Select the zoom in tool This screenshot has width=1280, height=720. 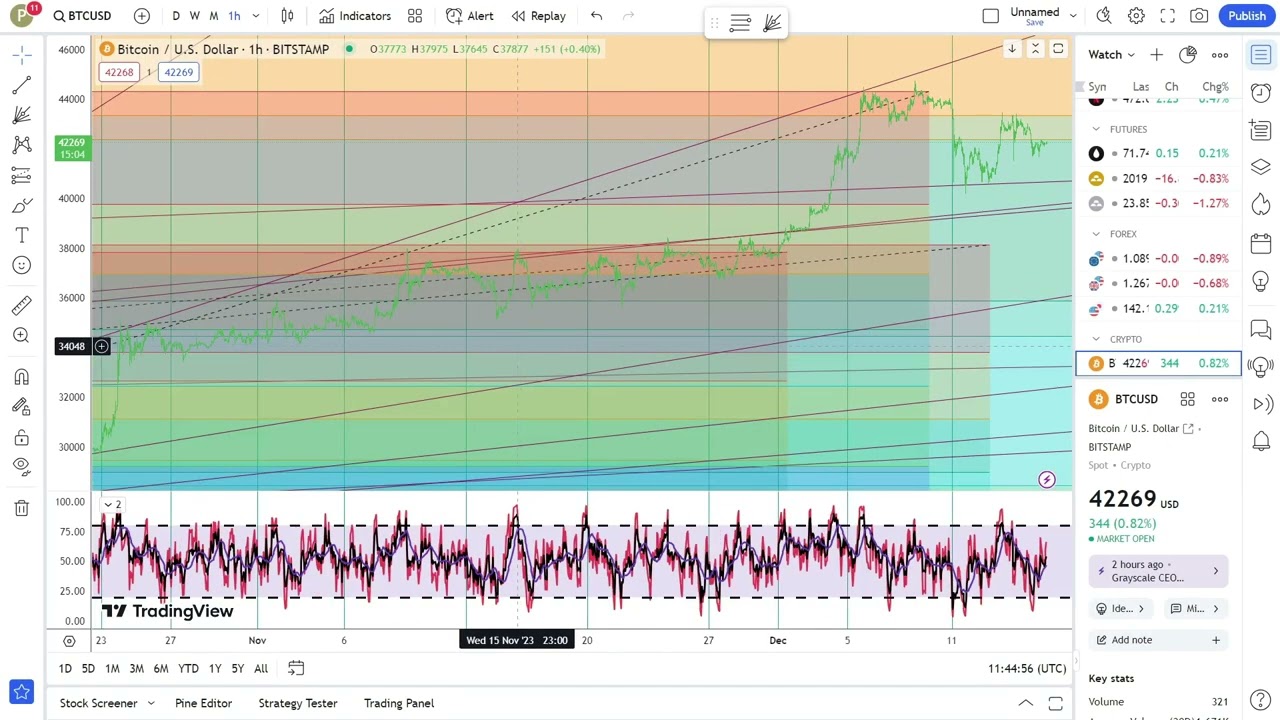coord(21,335)
